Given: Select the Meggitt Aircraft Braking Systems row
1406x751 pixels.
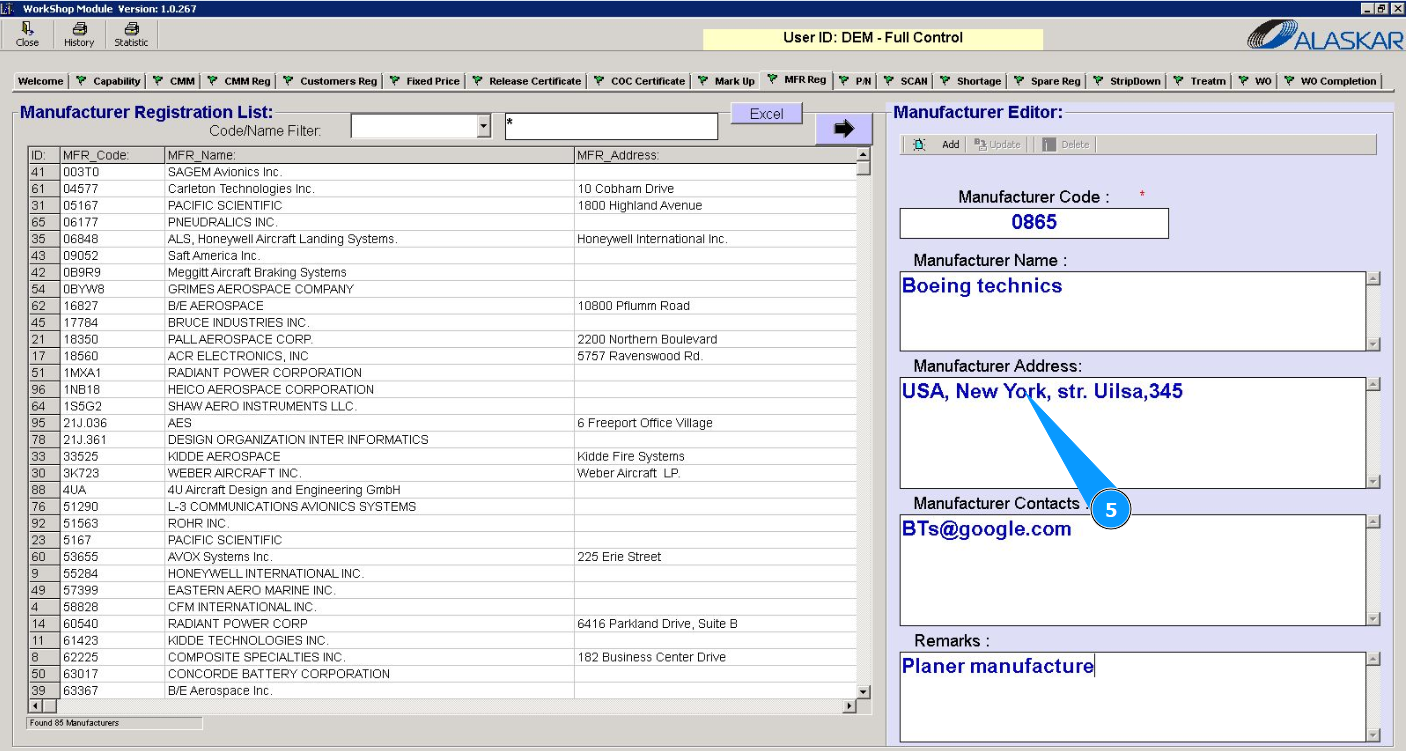Looking at the screenshot, I should [x=442, y=272].
